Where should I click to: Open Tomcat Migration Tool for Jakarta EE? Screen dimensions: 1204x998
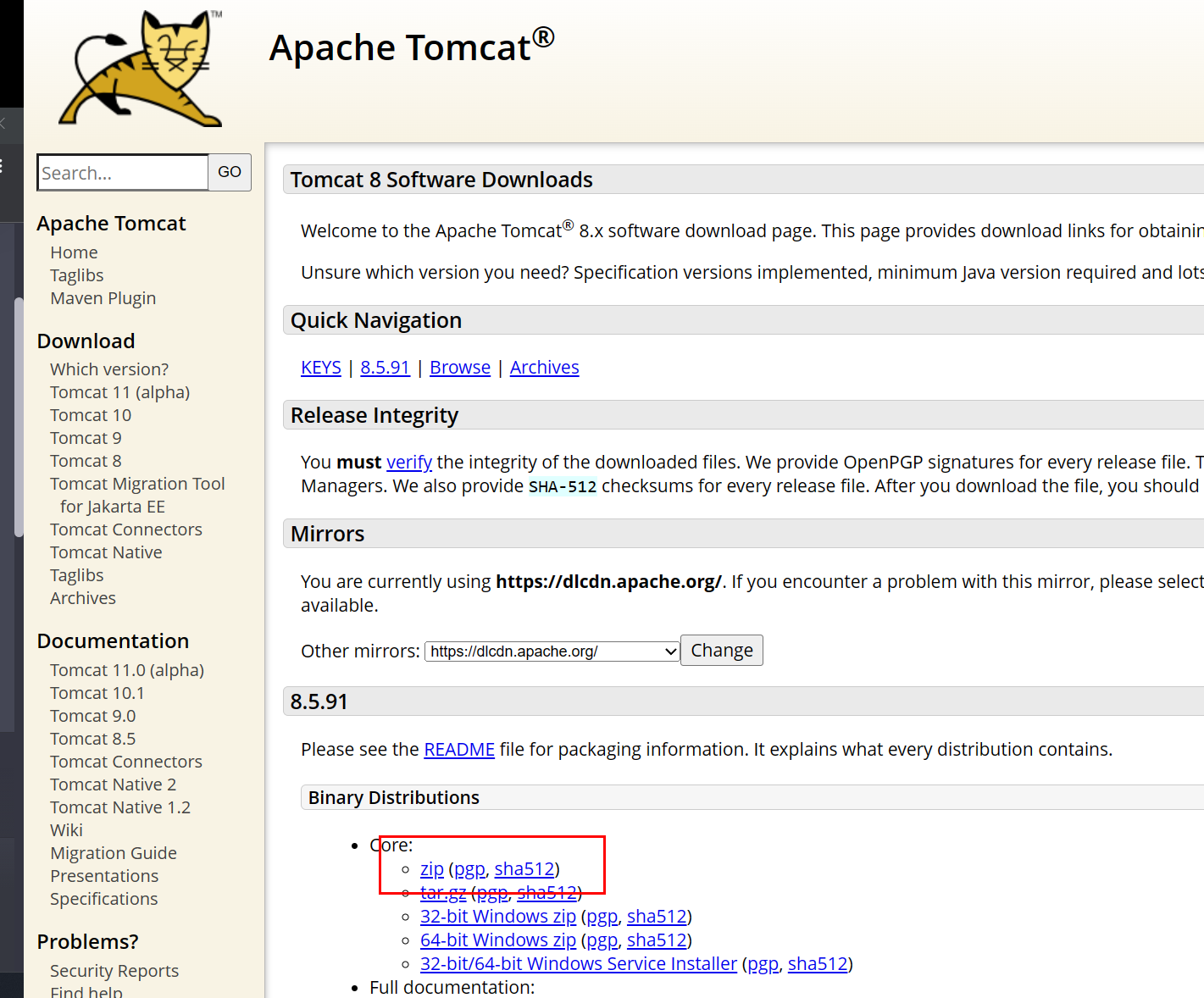coord(137,495)
